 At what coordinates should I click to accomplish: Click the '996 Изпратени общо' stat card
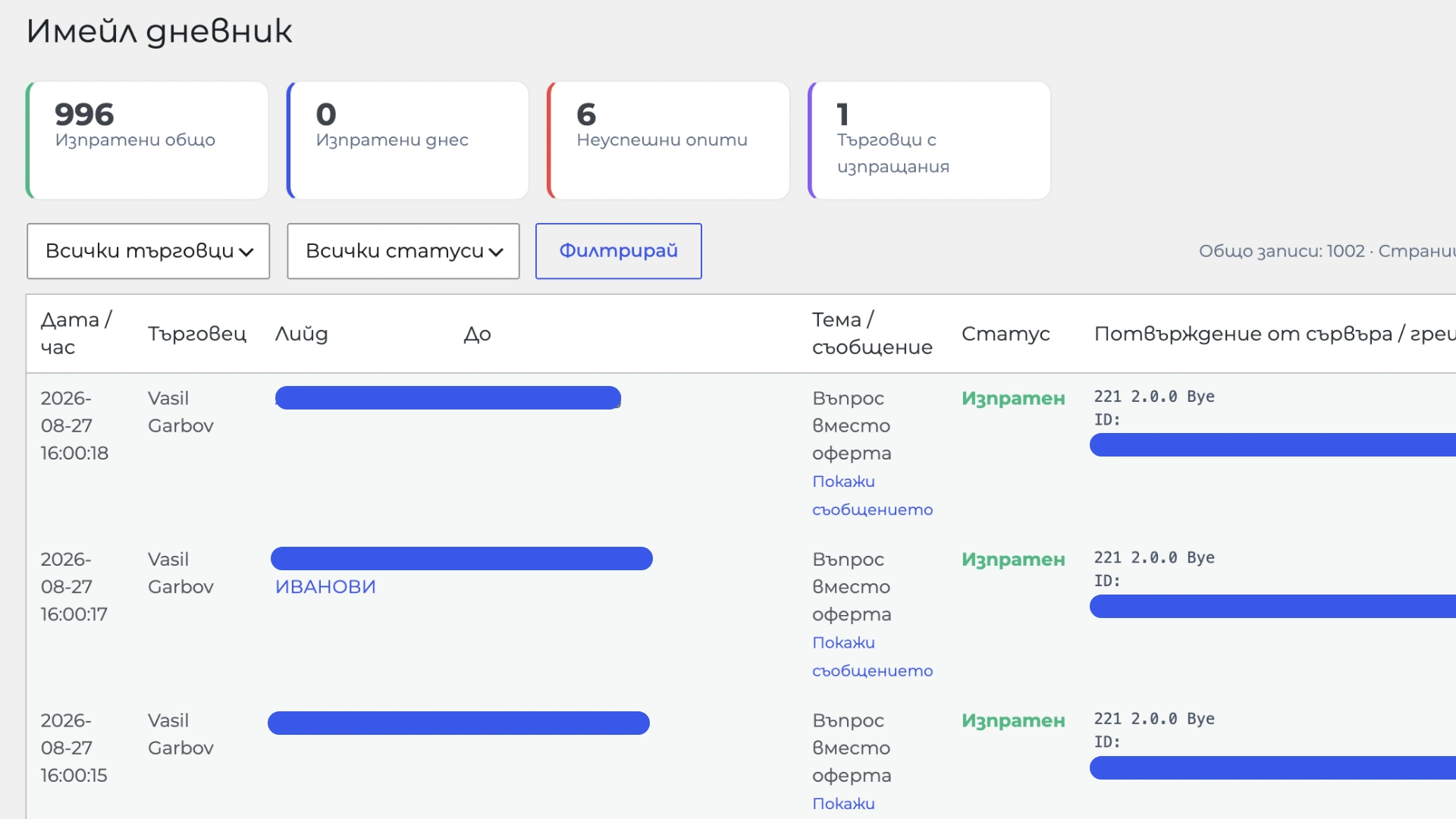point(147,140)
